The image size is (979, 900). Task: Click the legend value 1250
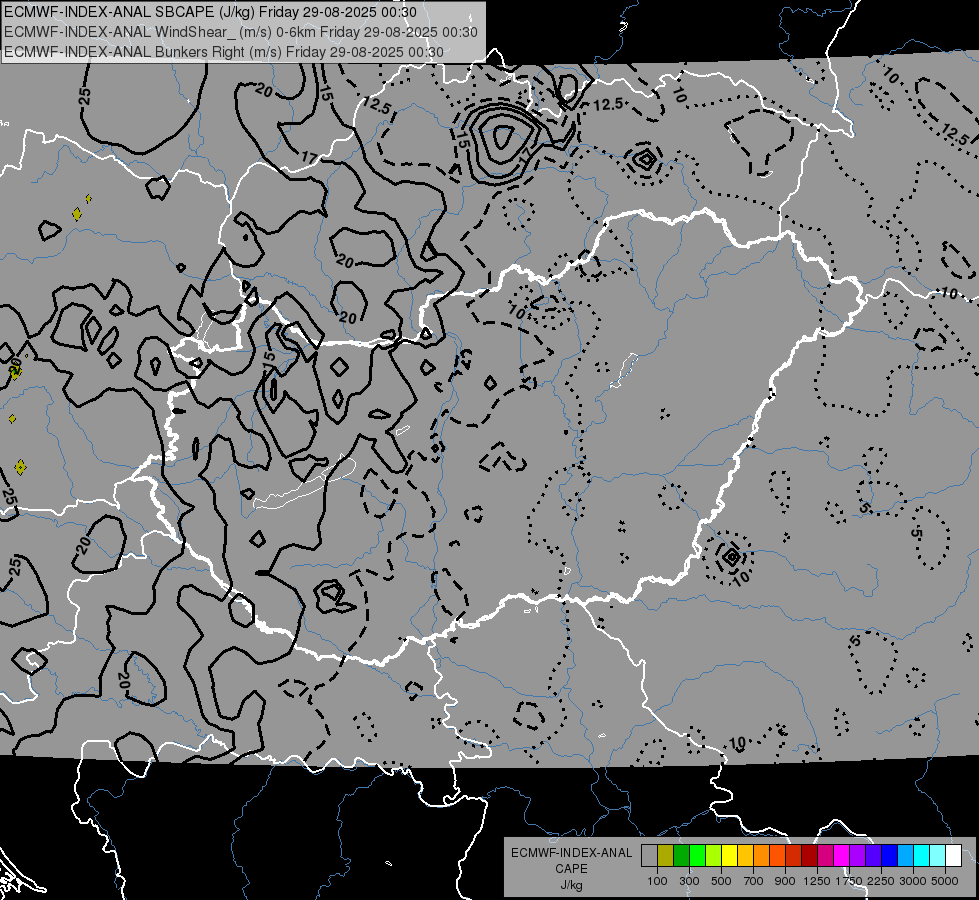pos(817,881)
